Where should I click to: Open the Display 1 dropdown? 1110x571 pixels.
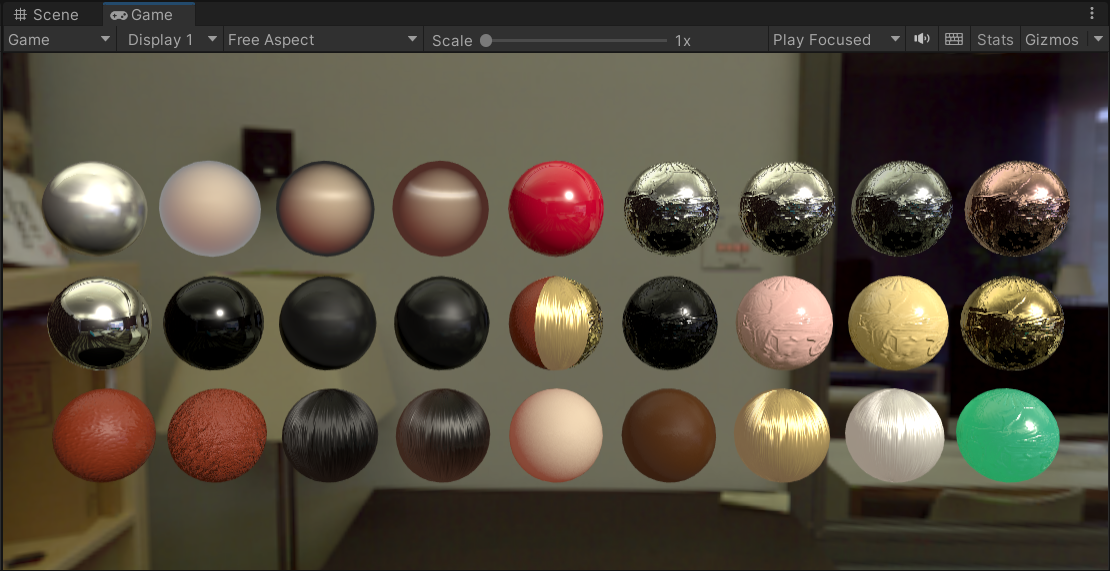click(171, 40)
